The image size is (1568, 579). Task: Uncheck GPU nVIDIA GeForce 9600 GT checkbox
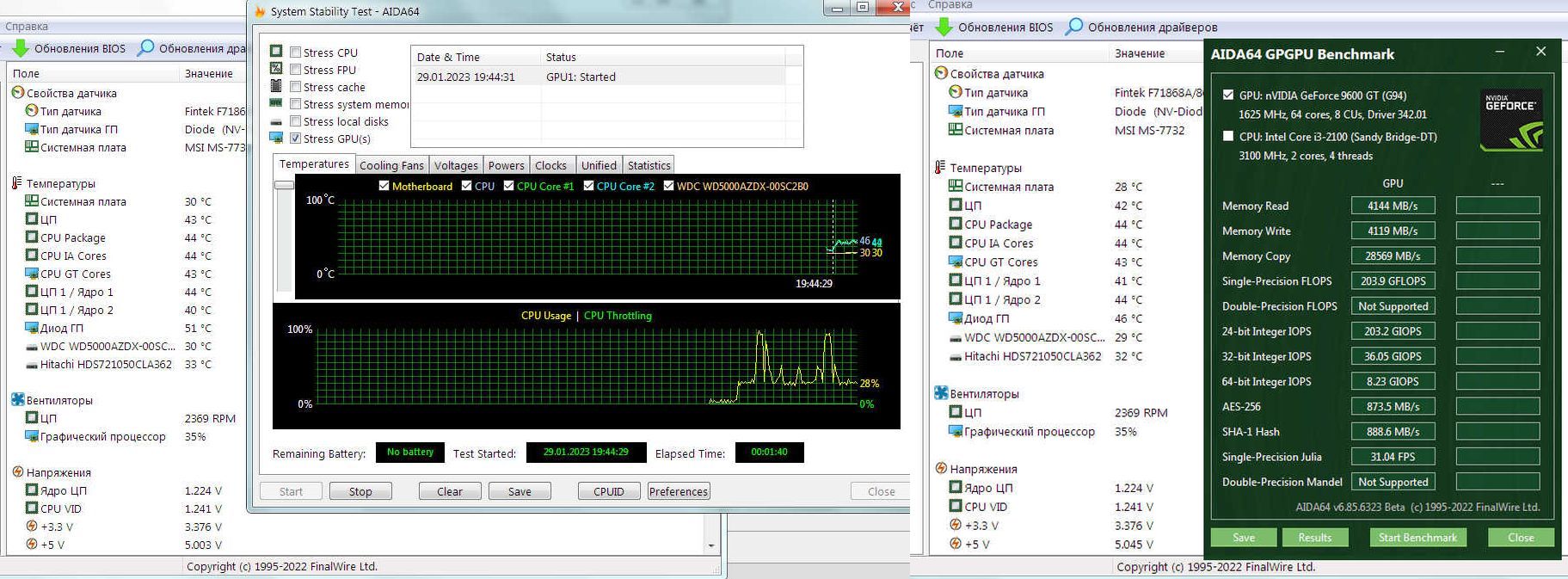(1228, 95)
